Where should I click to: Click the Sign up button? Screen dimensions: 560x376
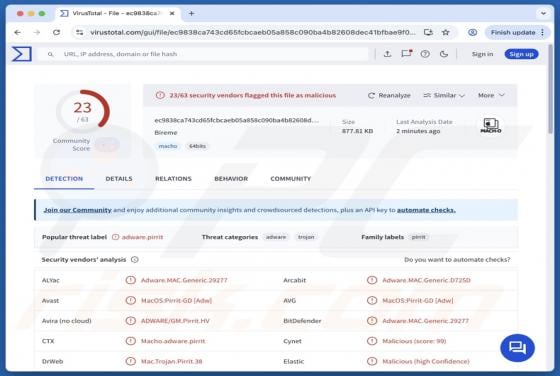[x=521, y=54]
